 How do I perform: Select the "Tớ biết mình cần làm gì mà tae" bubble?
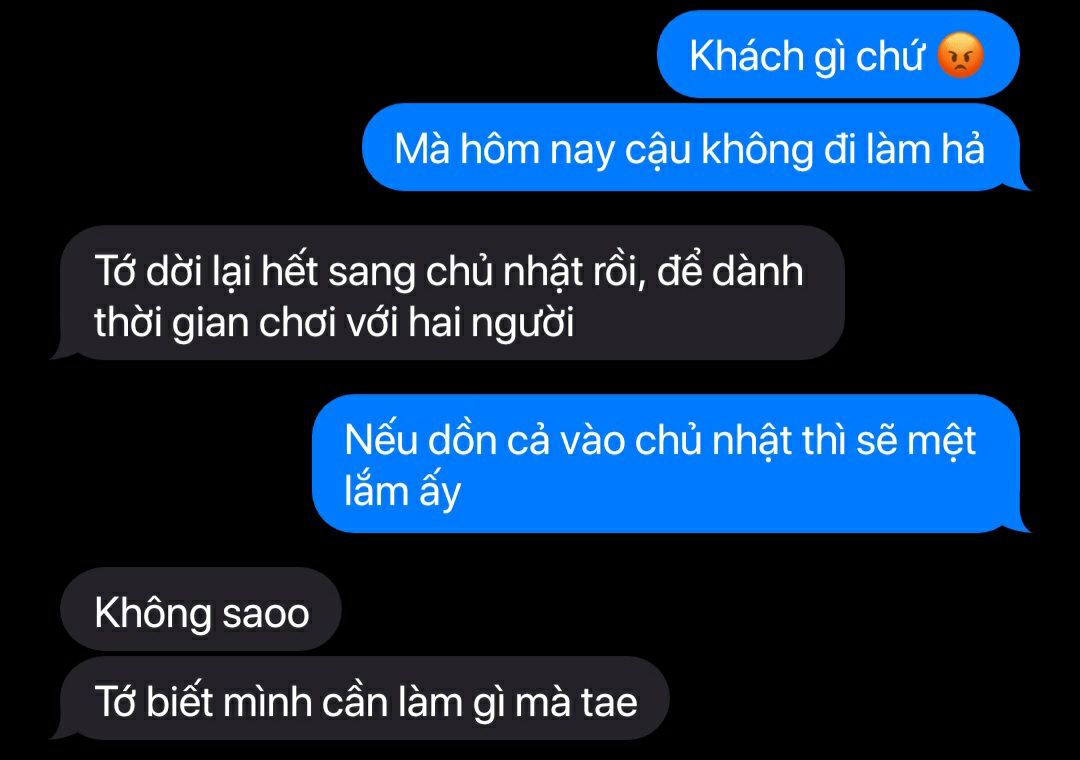click(x=360, y=699)
